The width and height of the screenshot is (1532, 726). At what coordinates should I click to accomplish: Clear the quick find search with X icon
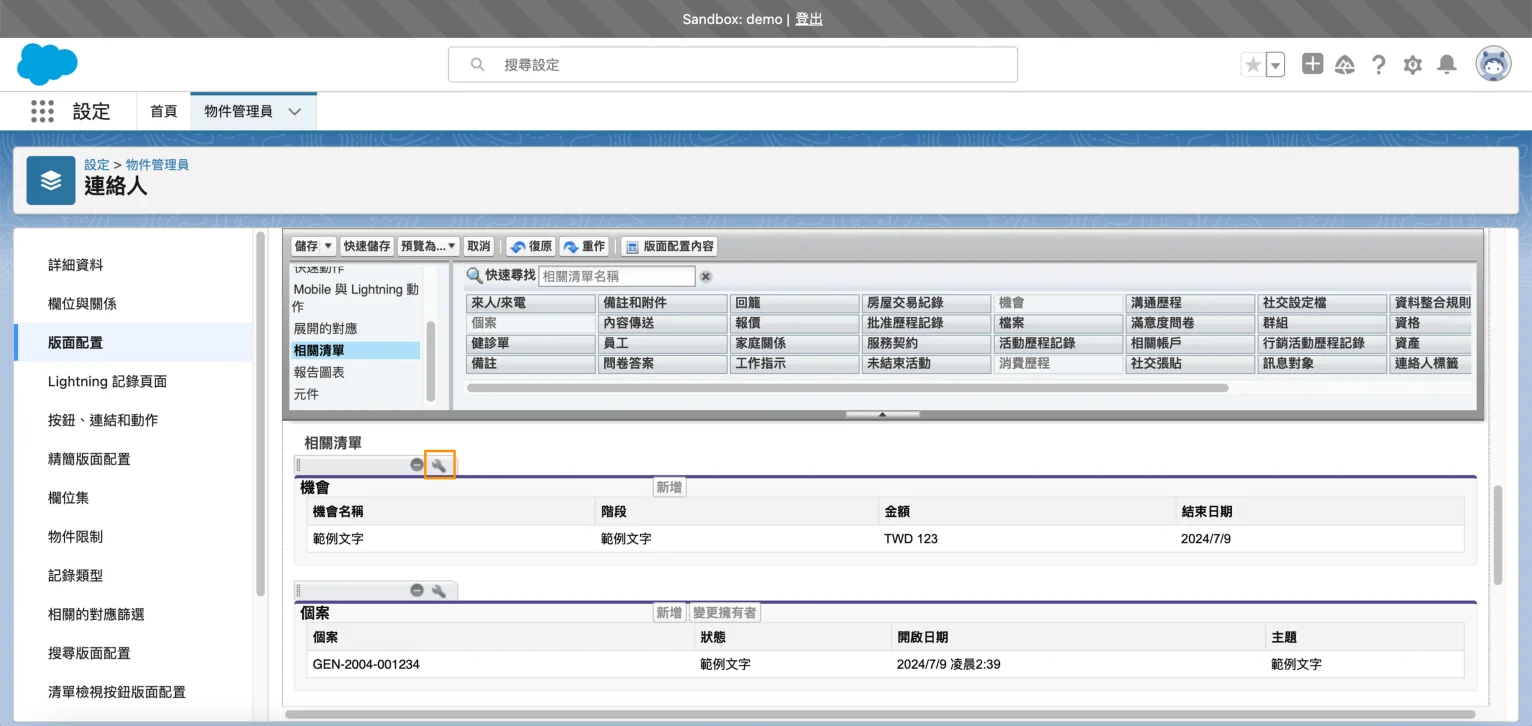pos(706,276)
